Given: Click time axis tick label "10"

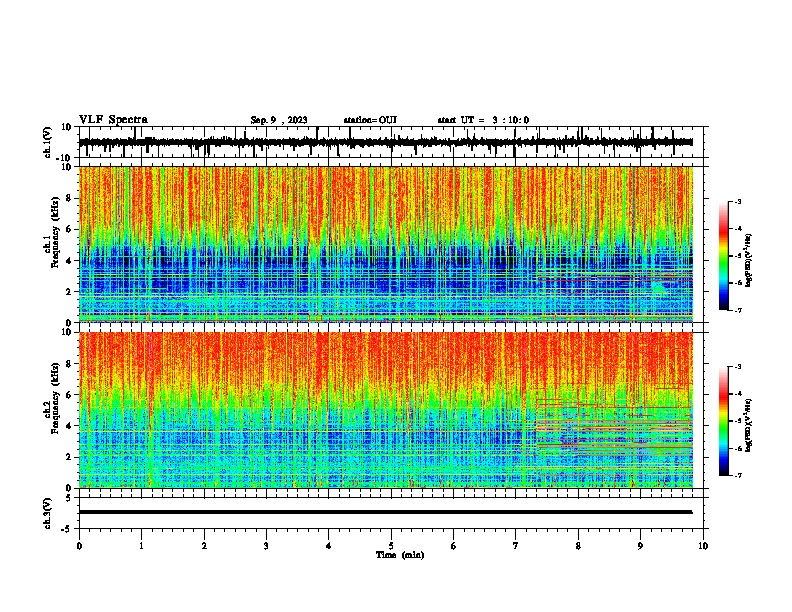Looking at the screenshot, I should 703,546.
